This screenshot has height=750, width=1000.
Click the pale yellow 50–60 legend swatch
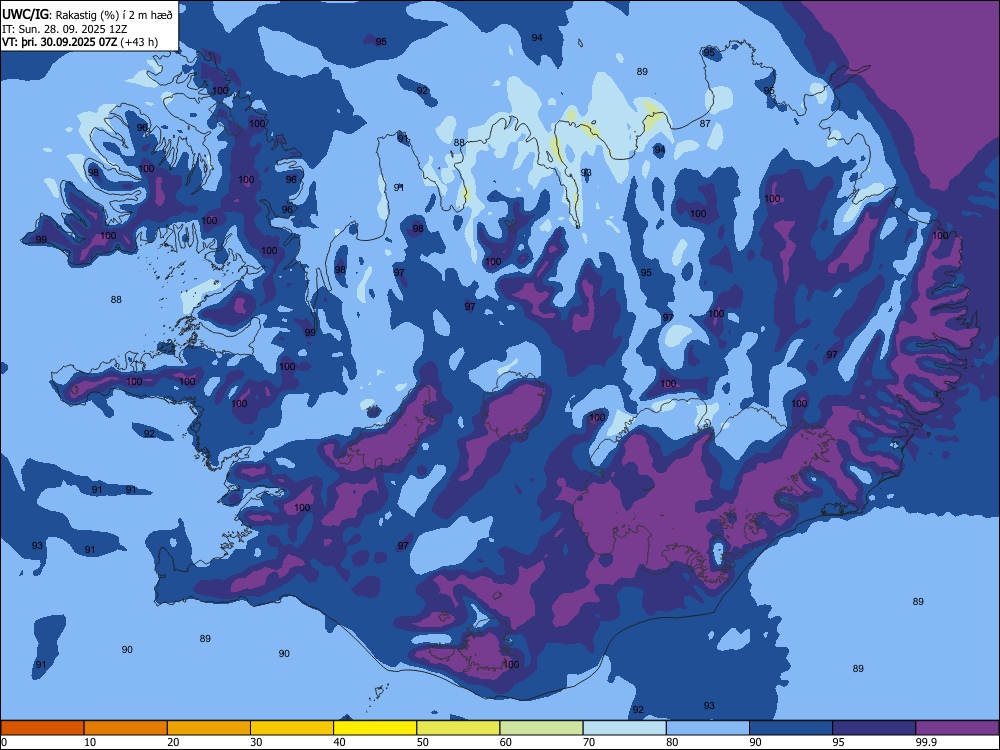tap(458, 728)
